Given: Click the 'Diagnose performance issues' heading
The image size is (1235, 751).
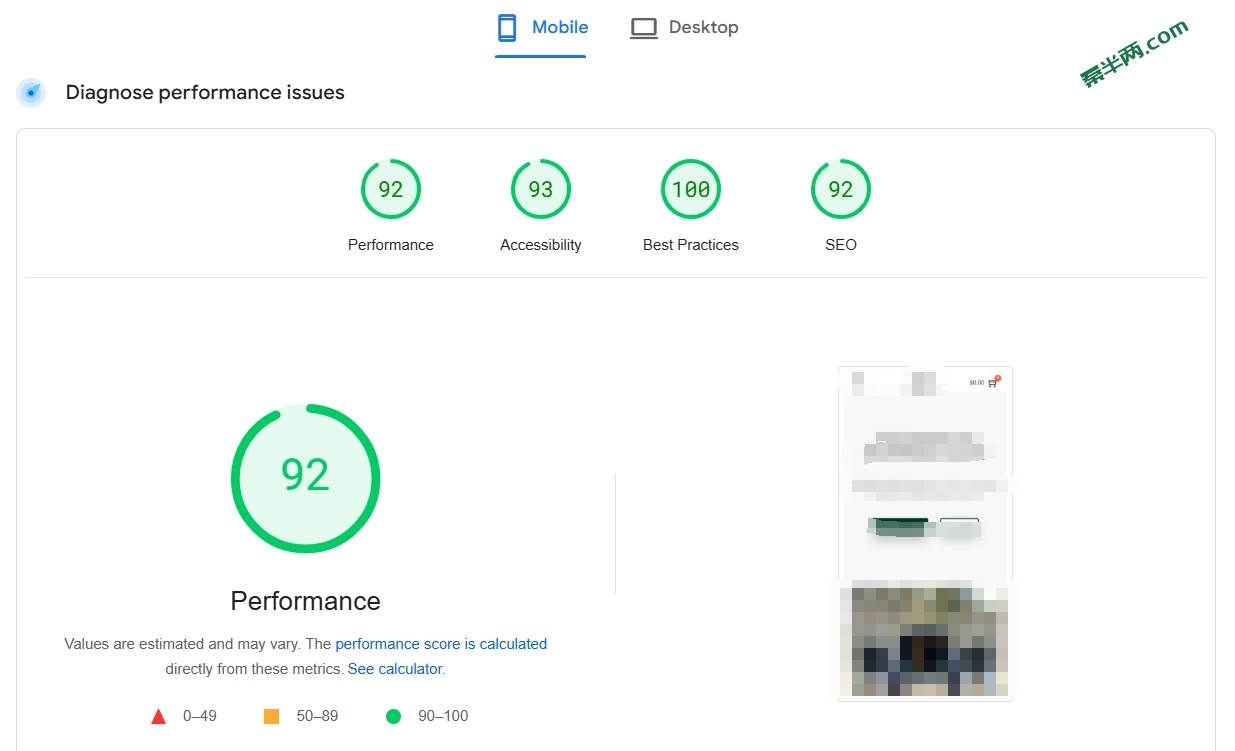Looking at the screenshot, I should pos(205,93).
